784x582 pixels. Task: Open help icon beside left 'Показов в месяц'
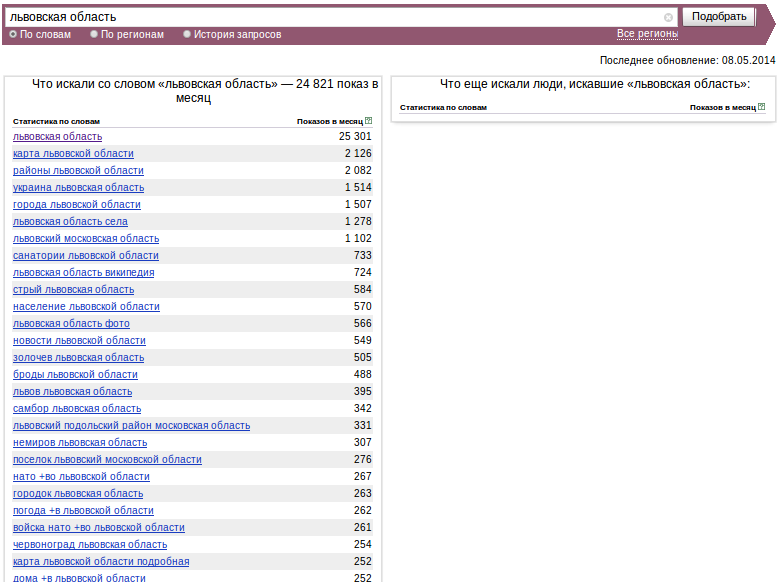[368, 120]
